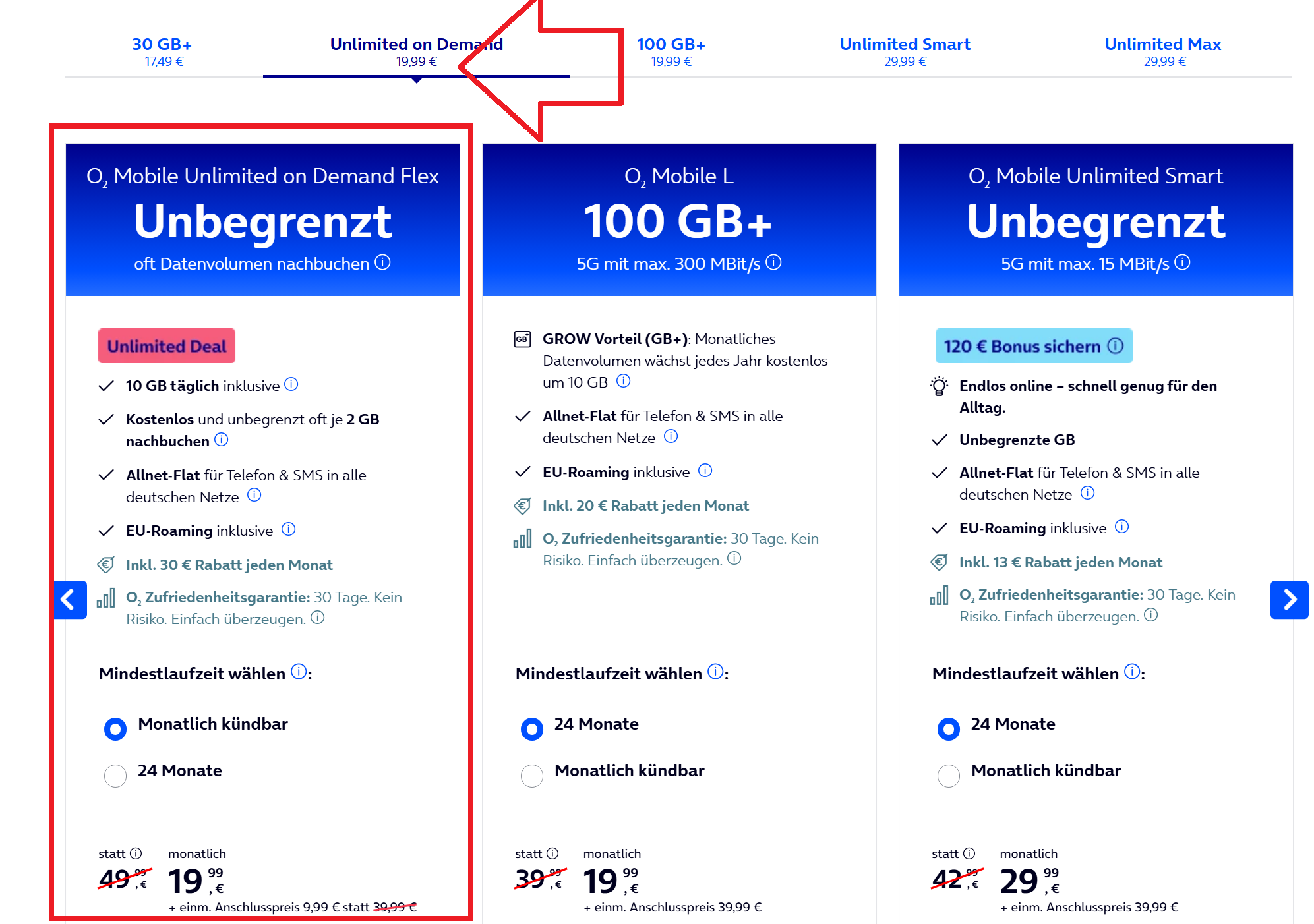Screen dimensions: 1314x924
Task: Click info icon next to 'oft Datenvolumen nachbuchen'
Action: [x=382, y=262]
